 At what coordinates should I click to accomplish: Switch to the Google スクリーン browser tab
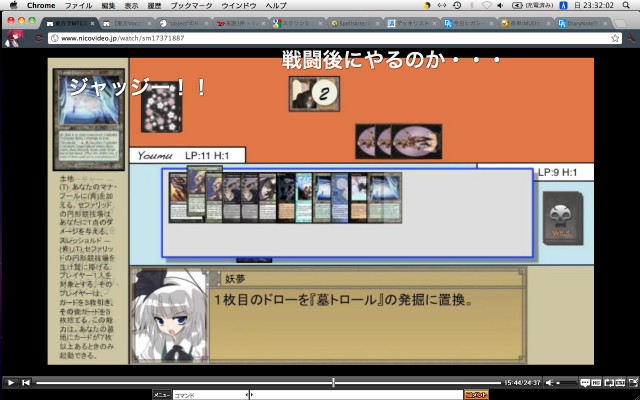(297, 24)
